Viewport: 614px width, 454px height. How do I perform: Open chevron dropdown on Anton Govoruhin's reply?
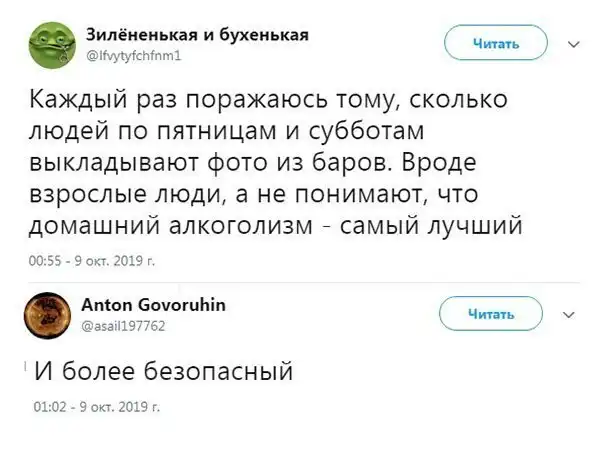(x=571, y=314)
